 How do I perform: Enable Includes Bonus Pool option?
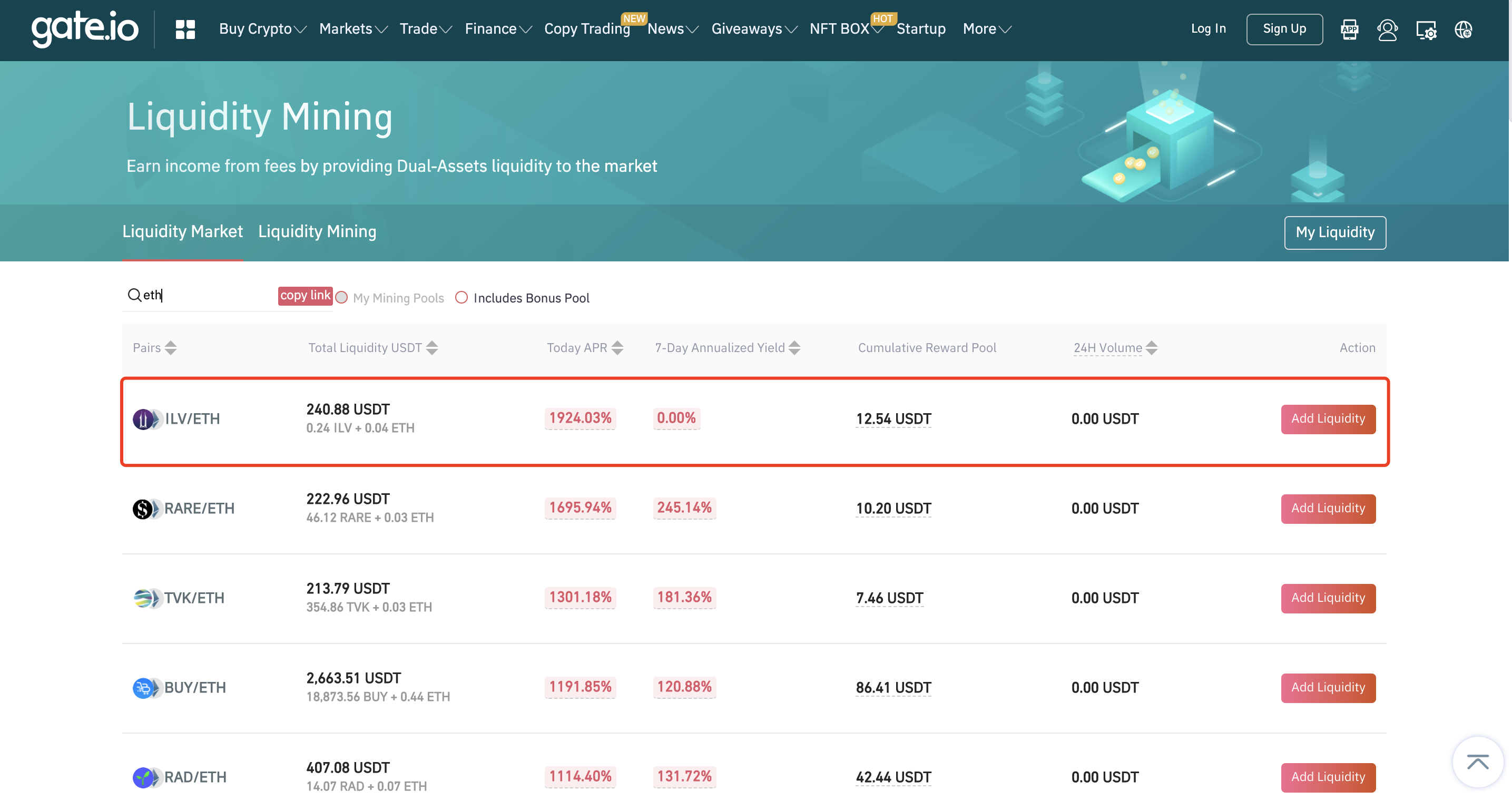point(462,298)
